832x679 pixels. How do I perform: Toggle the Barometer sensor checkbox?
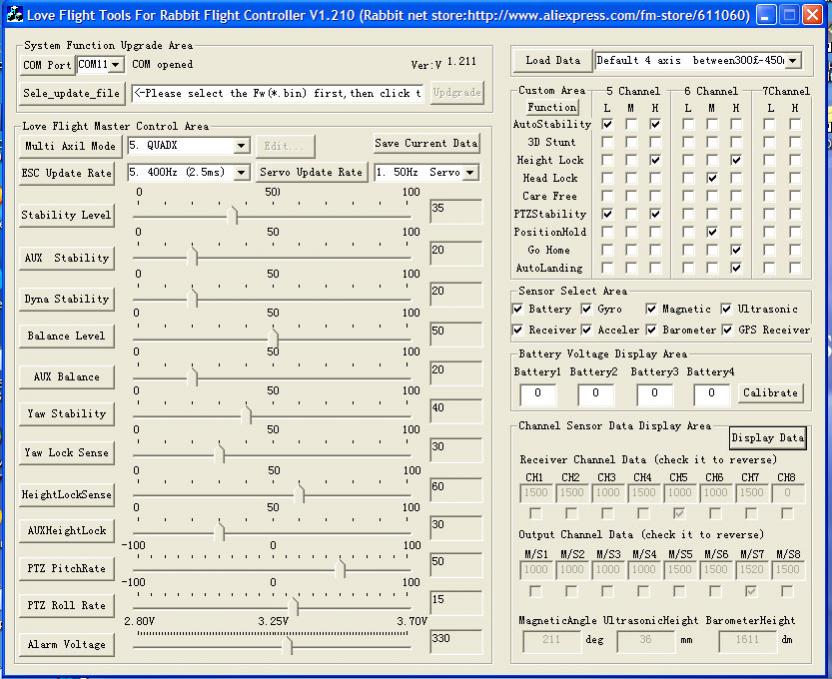(651, 330)
